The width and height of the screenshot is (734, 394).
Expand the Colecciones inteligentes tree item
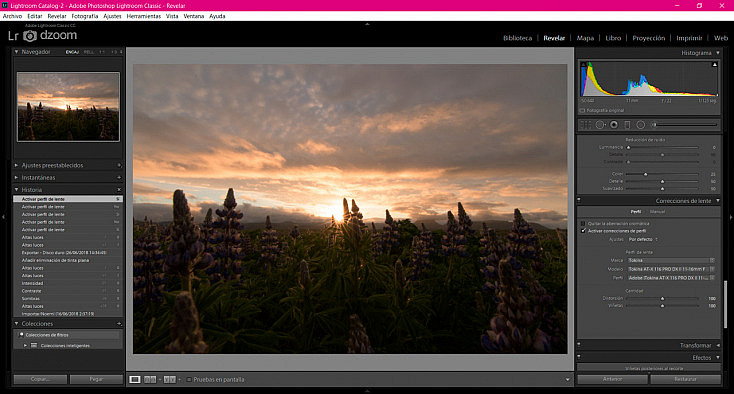tap(25, 345)
